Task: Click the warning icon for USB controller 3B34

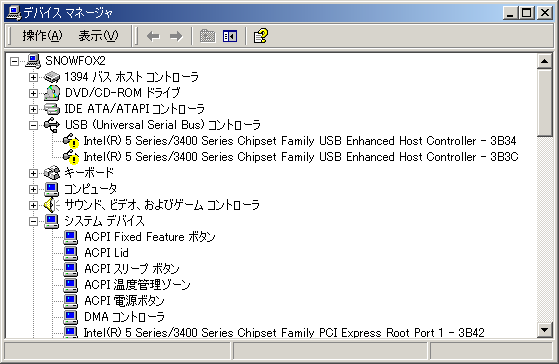Action: 71,141
